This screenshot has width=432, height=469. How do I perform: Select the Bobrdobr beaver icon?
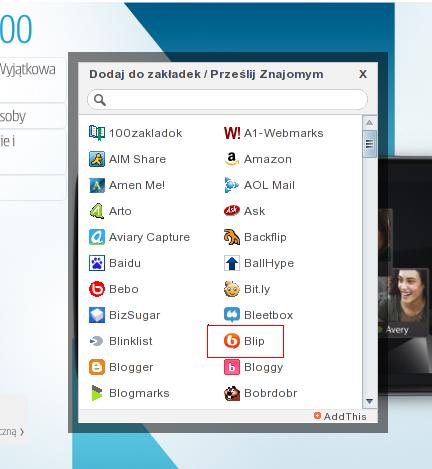(232, 393)
